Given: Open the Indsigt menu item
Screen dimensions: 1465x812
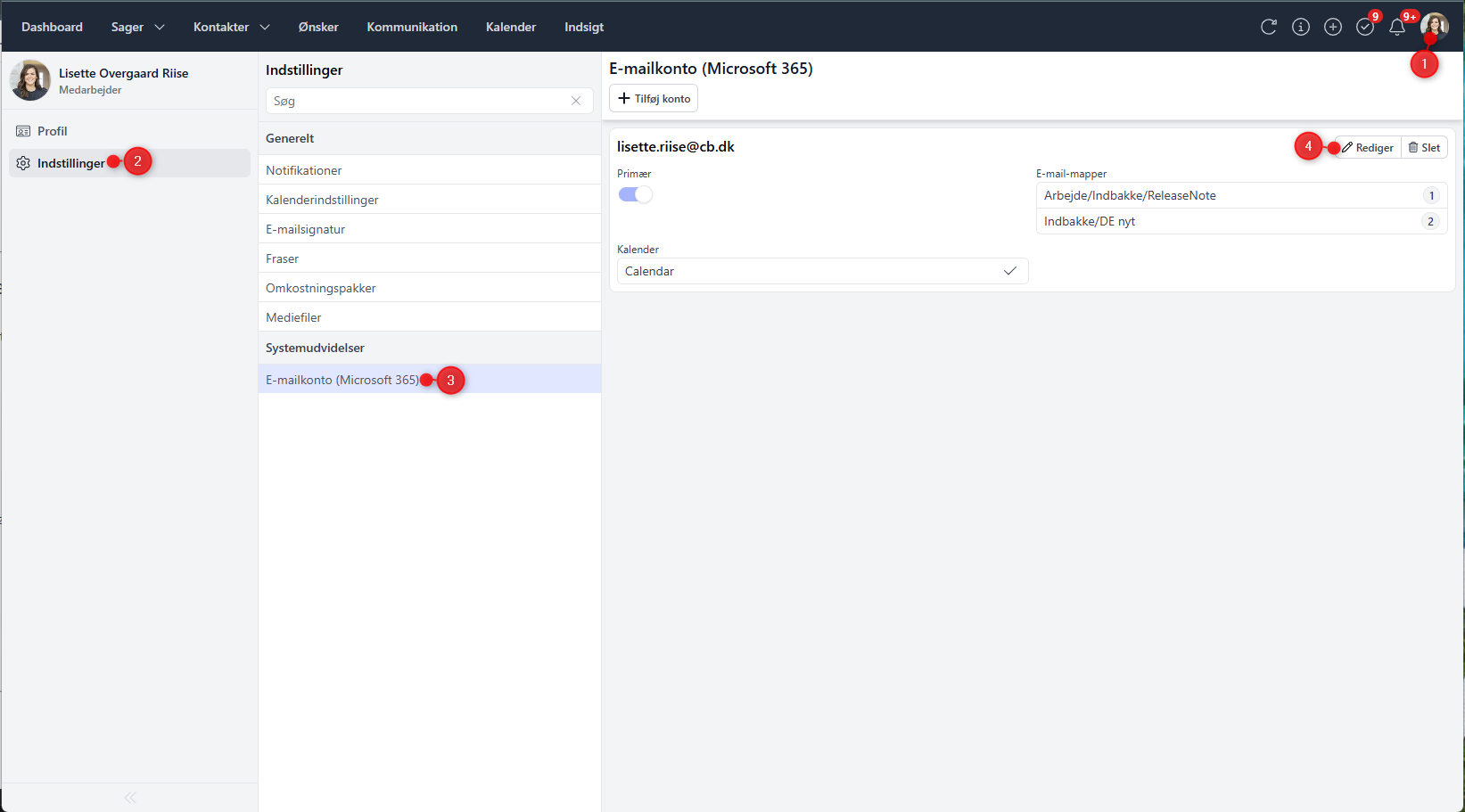Looking at the screenshot, I should pos(584,27).
